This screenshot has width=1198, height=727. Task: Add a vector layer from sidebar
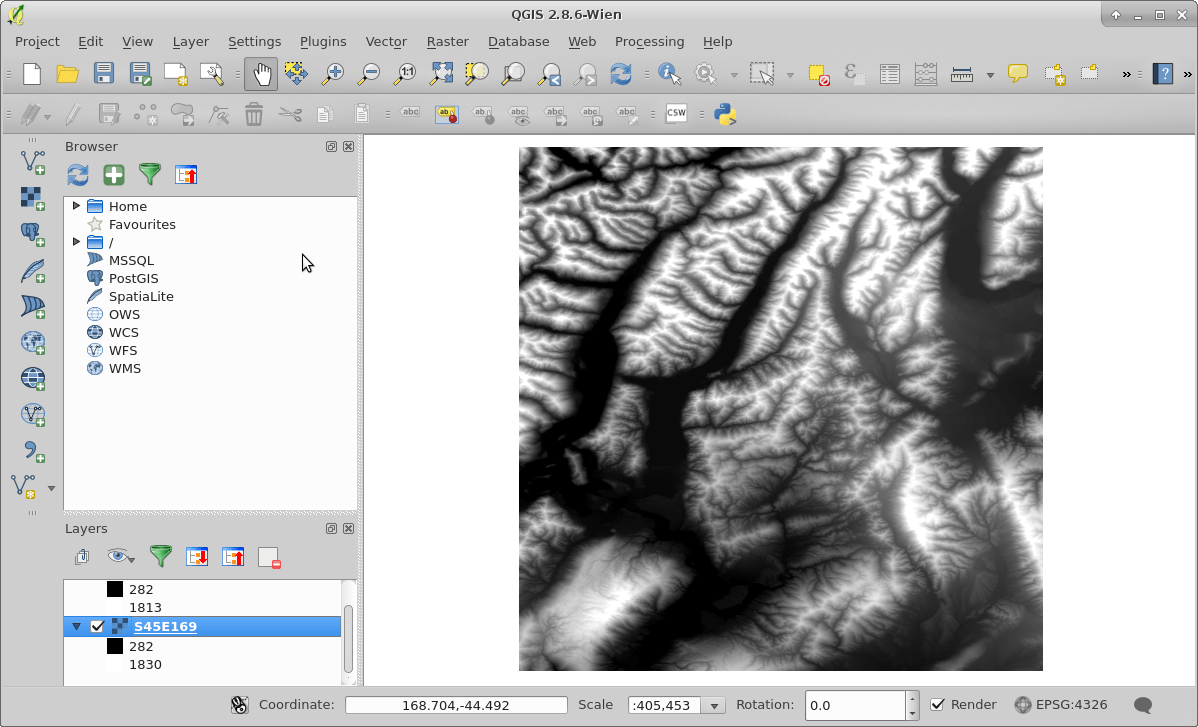32,161
